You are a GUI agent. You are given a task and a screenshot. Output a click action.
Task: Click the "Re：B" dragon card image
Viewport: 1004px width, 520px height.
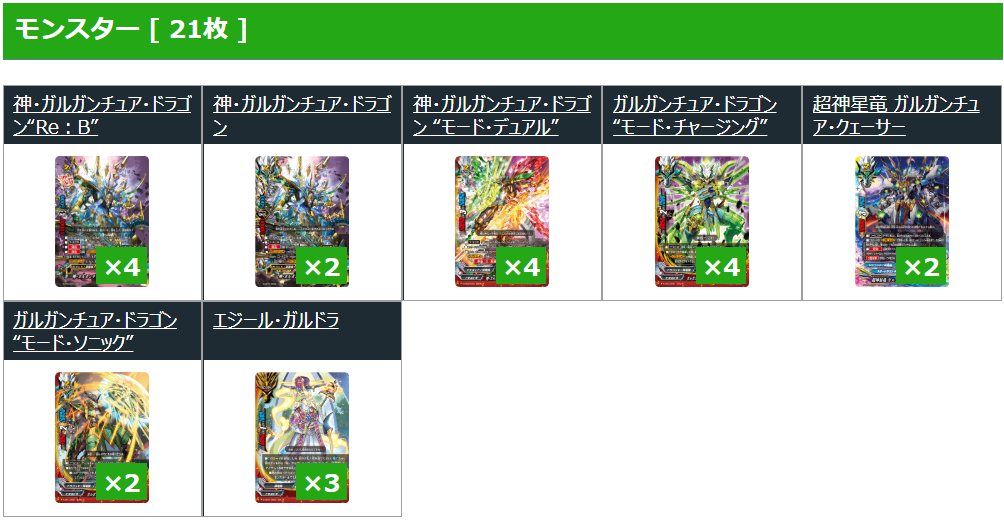[102, 221]
